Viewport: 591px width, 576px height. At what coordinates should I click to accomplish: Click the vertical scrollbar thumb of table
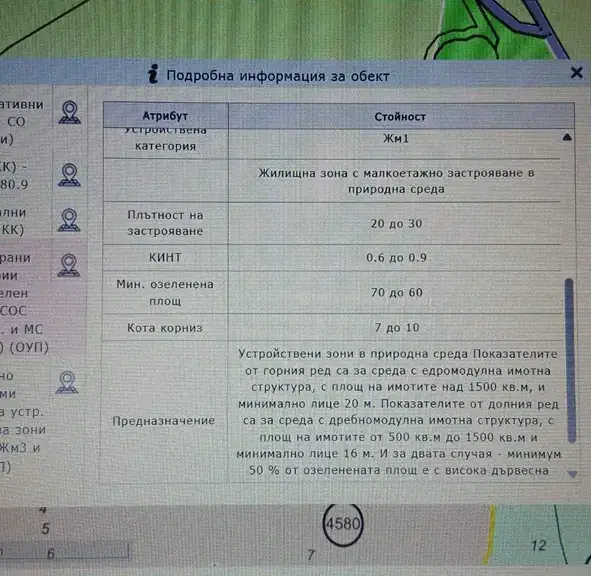(x=571, y=360)
